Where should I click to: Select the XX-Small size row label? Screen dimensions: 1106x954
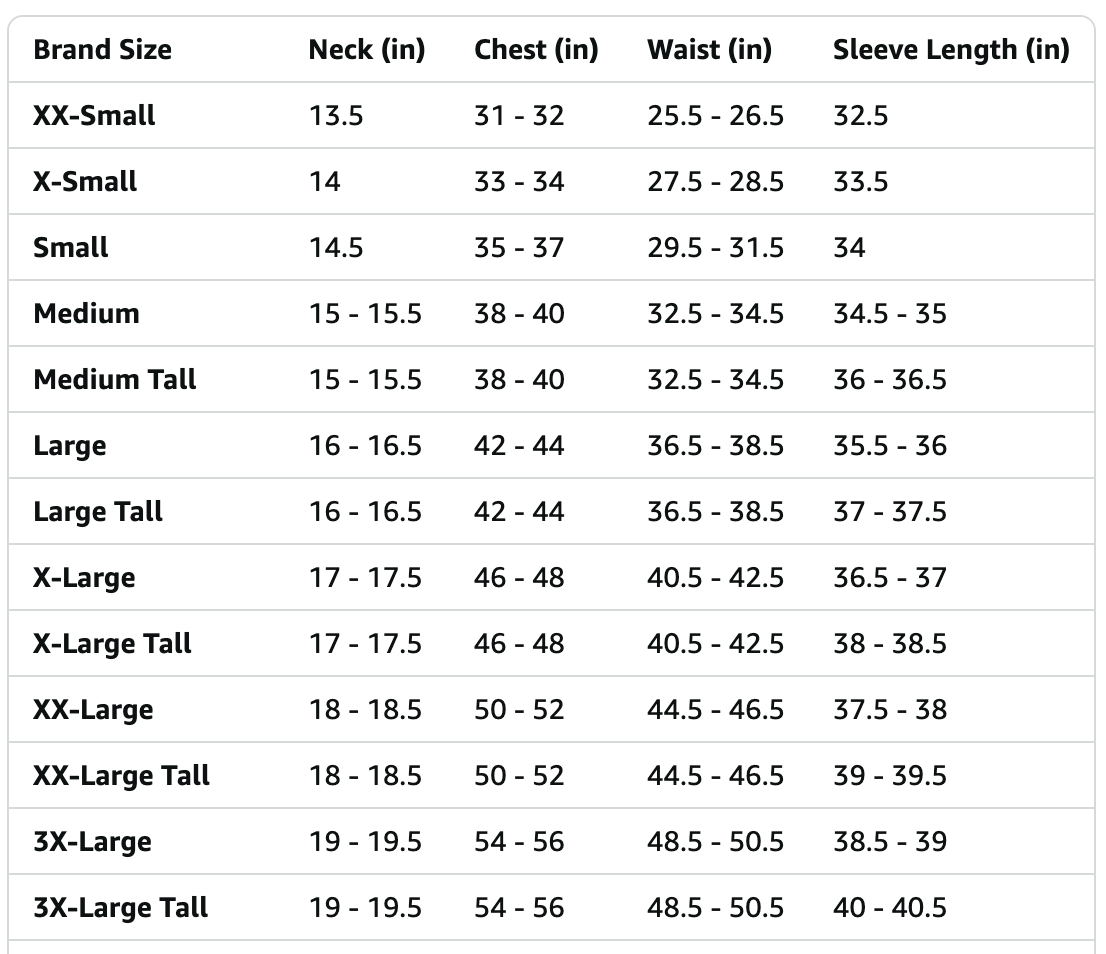pos(94,116)
